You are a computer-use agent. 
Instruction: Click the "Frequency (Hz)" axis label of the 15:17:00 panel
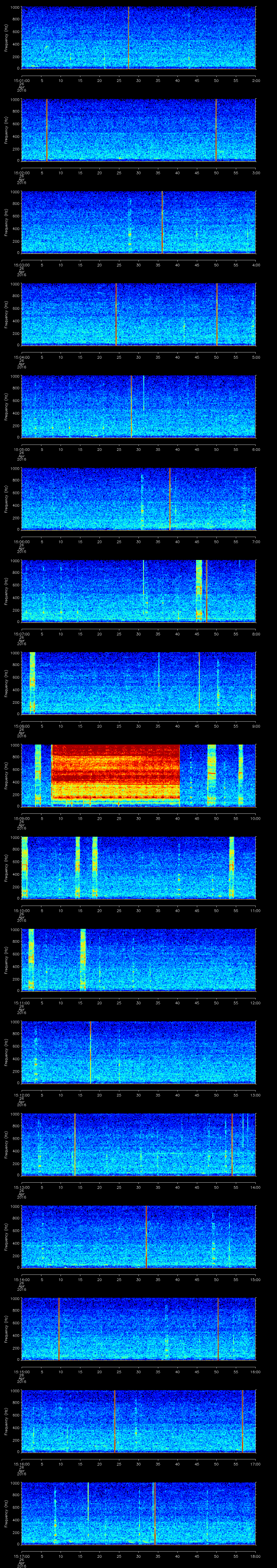(x=6, y=1513)
